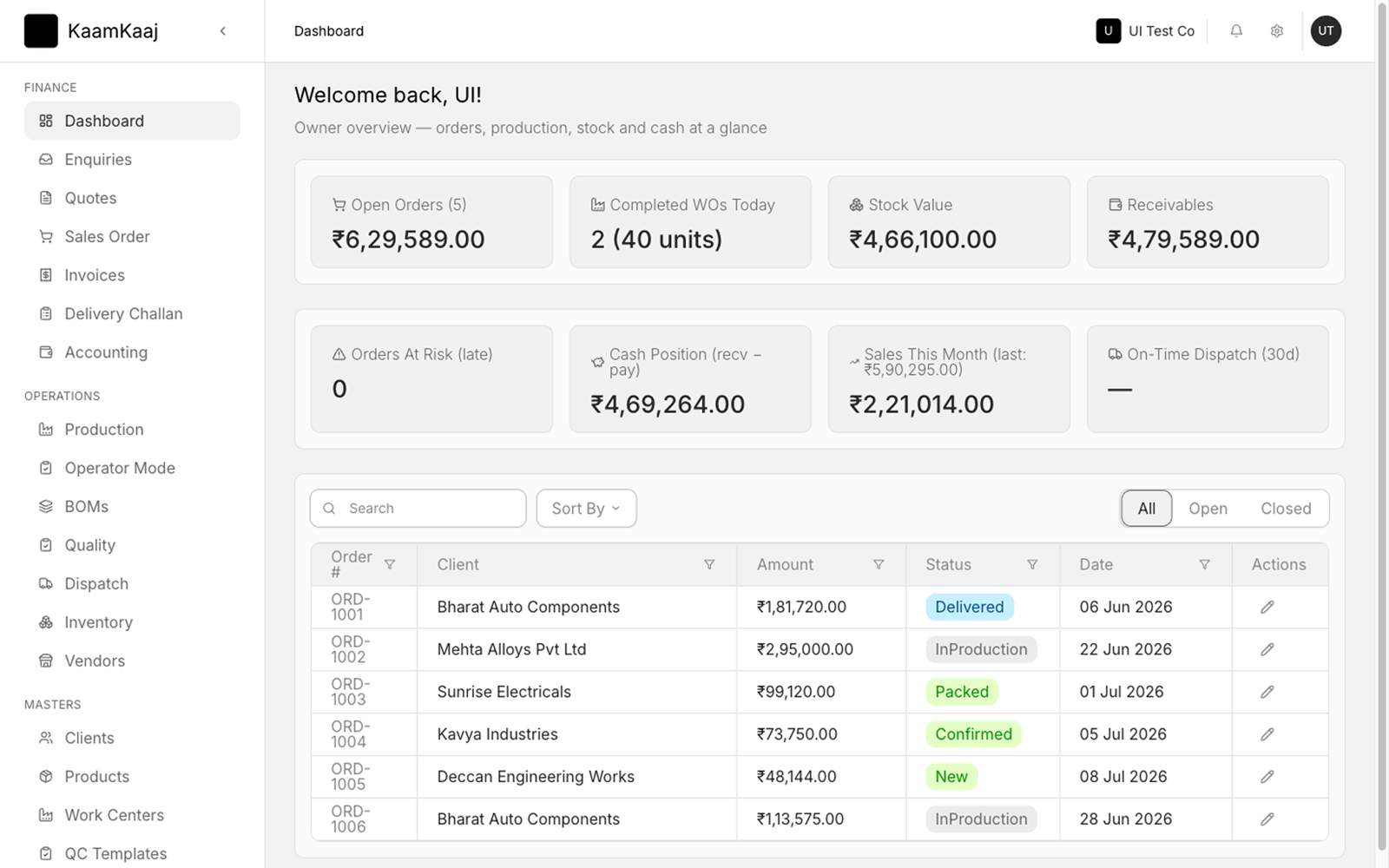Filter the Order # column
1389x868 pixels.
click(x=390, y=565)
